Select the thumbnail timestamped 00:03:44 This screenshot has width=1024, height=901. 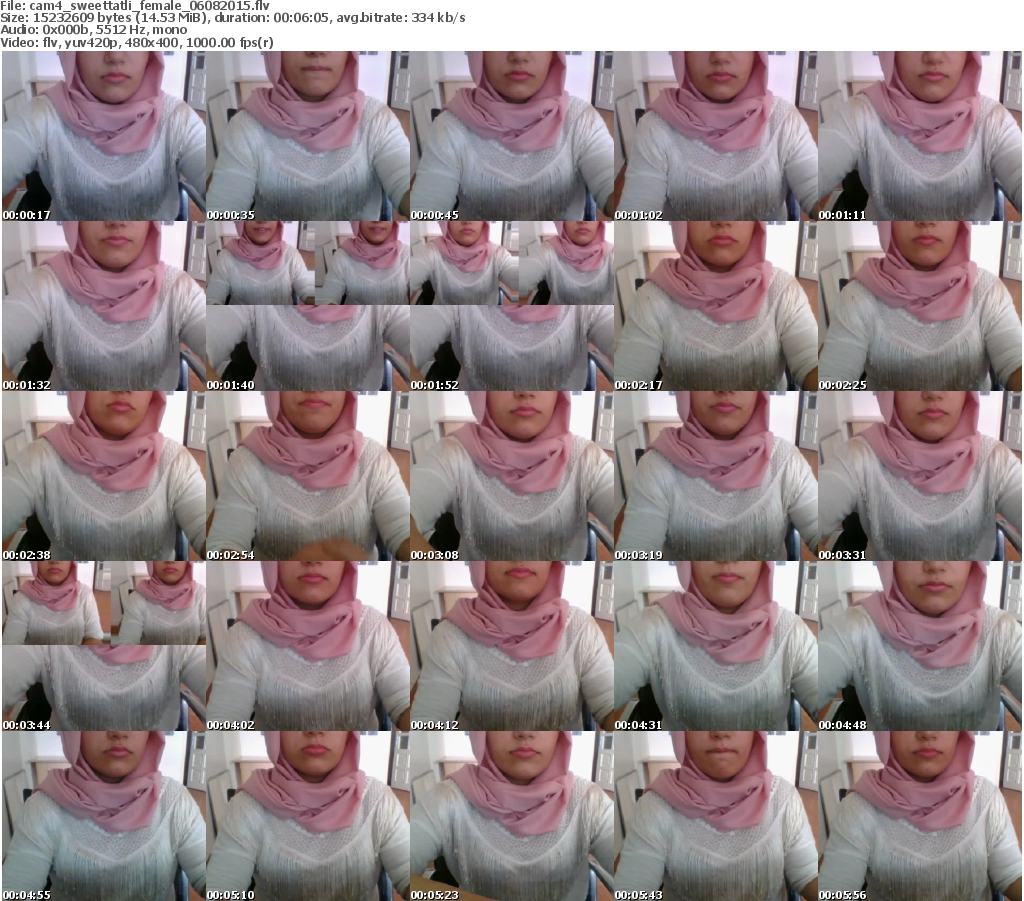pos(104,646)
